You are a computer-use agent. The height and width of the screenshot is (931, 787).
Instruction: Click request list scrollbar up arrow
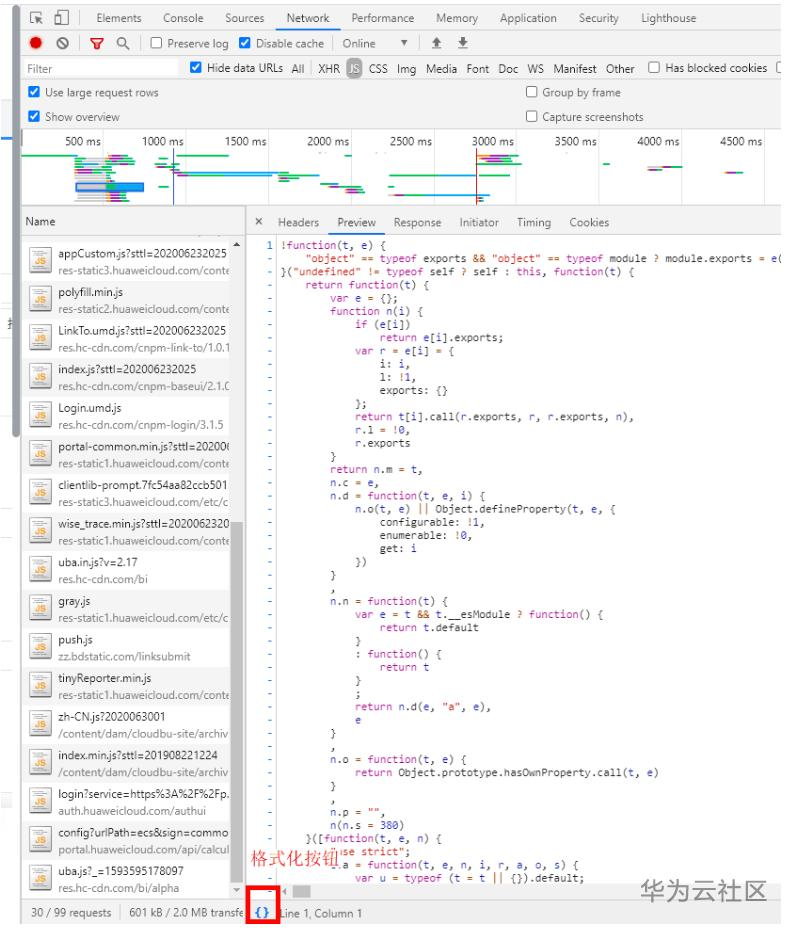point(237,245)
